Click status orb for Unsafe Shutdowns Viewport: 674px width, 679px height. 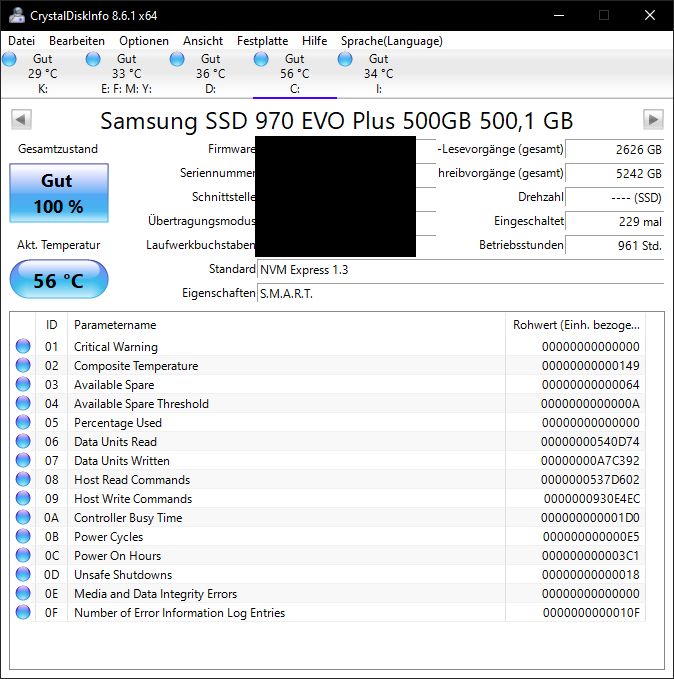[x=23, y=574]
